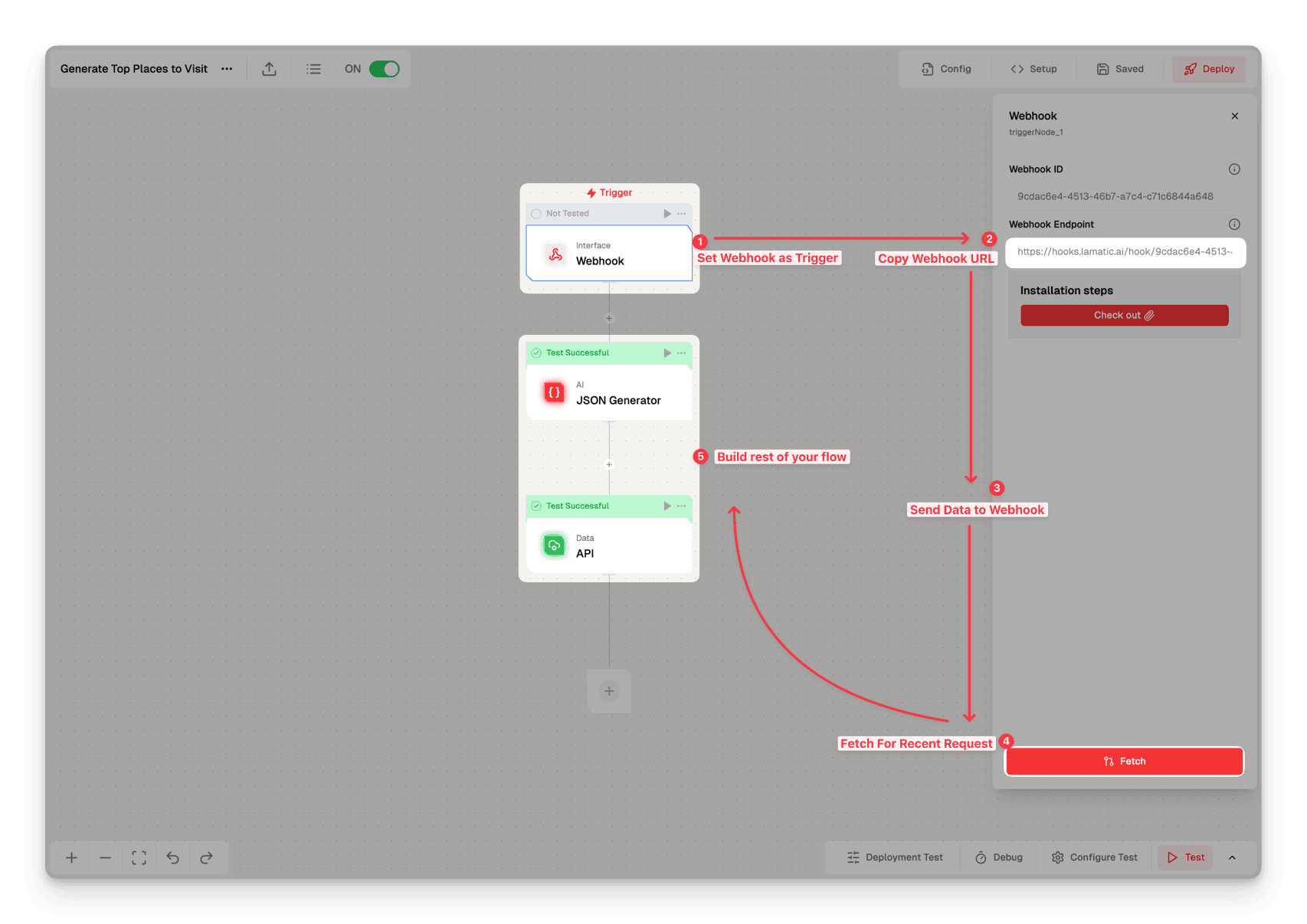Click the Deploy button

[x=1209, y=69]
